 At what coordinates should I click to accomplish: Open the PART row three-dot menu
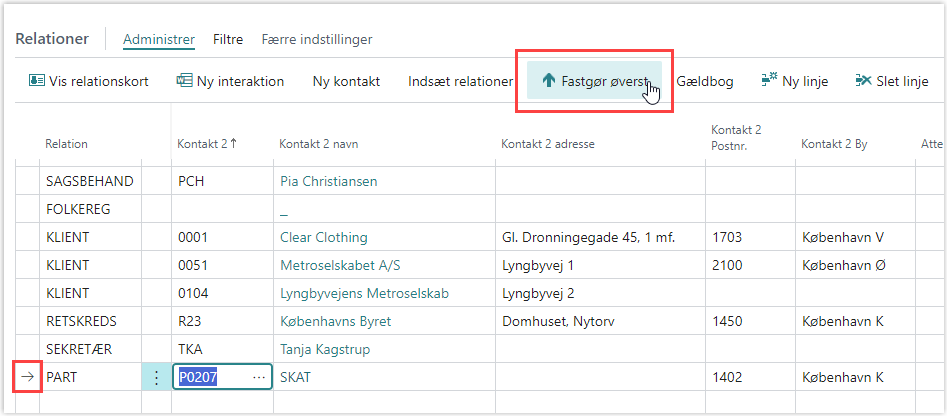[x=156, y=377]
